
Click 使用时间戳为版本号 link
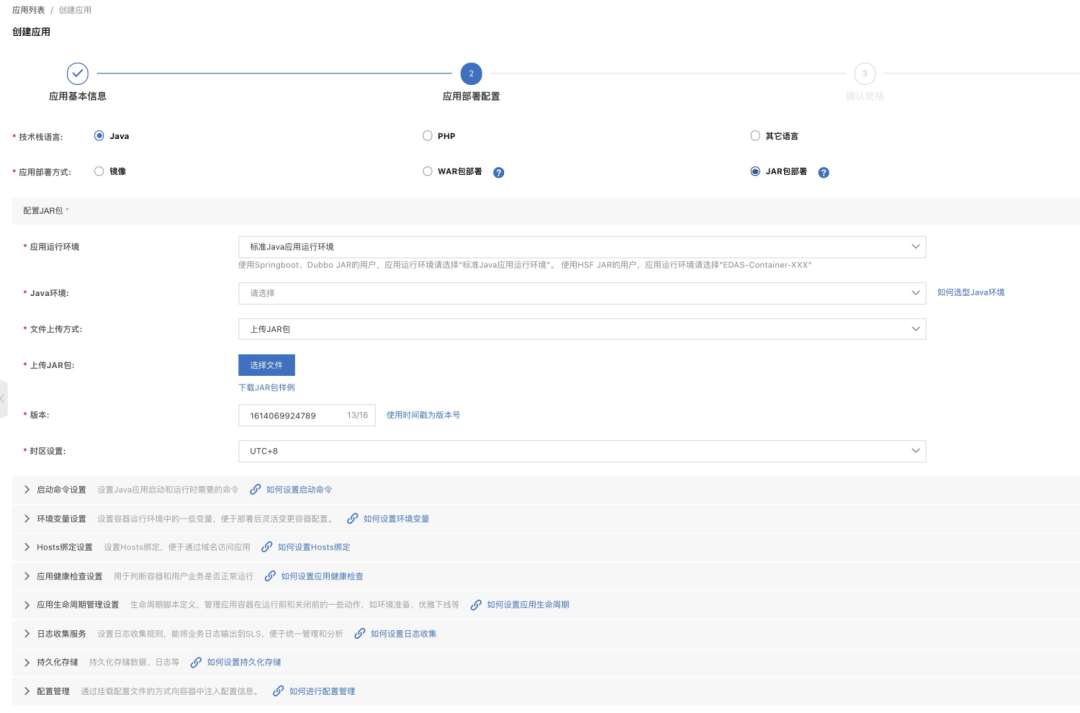[423, 415]
